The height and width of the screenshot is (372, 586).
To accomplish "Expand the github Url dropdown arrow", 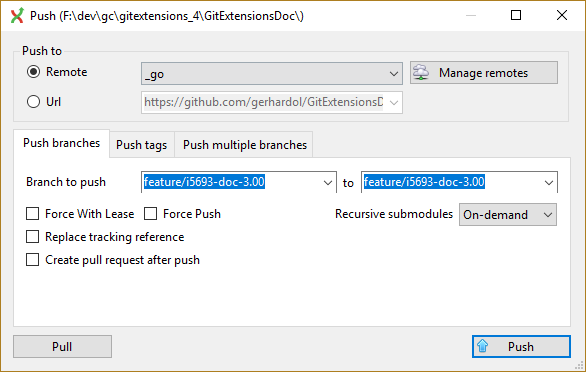I will pos(394,102).
